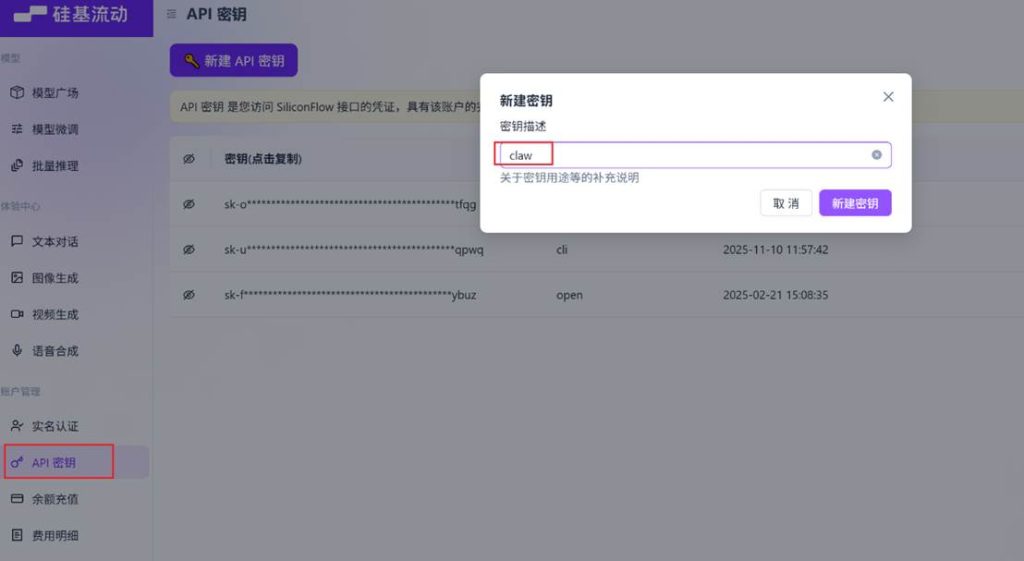Go to 批量推理 page
Image resolution: width=1024 pixels, height=561 pixels.
coord(55,166)
